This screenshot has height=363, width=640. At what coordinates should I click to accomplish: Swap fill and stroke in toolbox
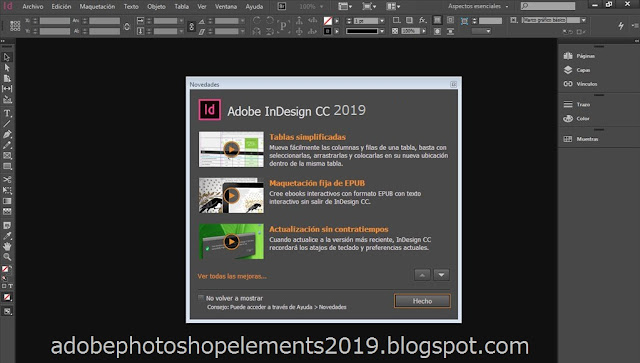(x=10, y=267)
